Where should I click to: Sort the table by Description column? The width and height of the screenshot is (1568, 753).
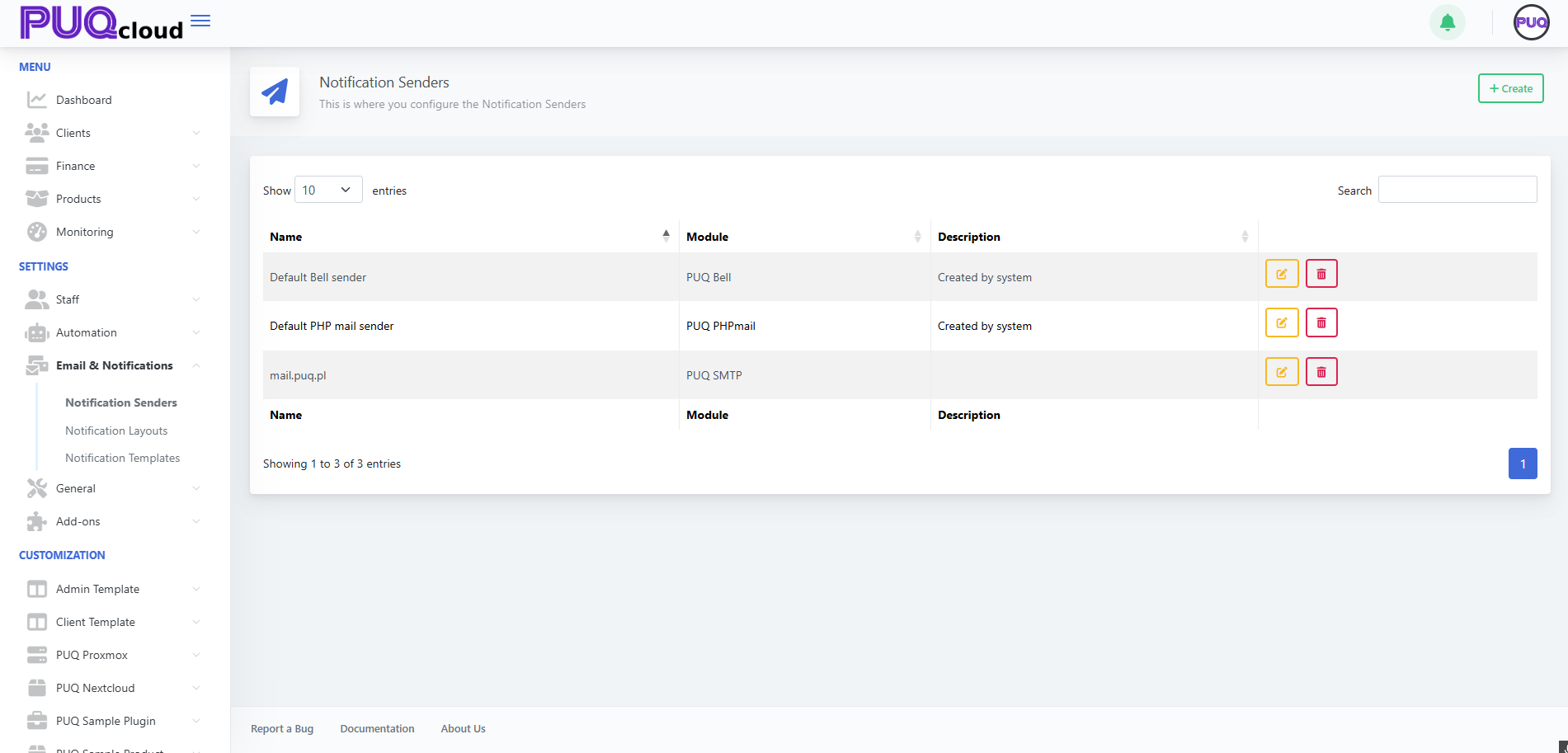click(1094, 237)
